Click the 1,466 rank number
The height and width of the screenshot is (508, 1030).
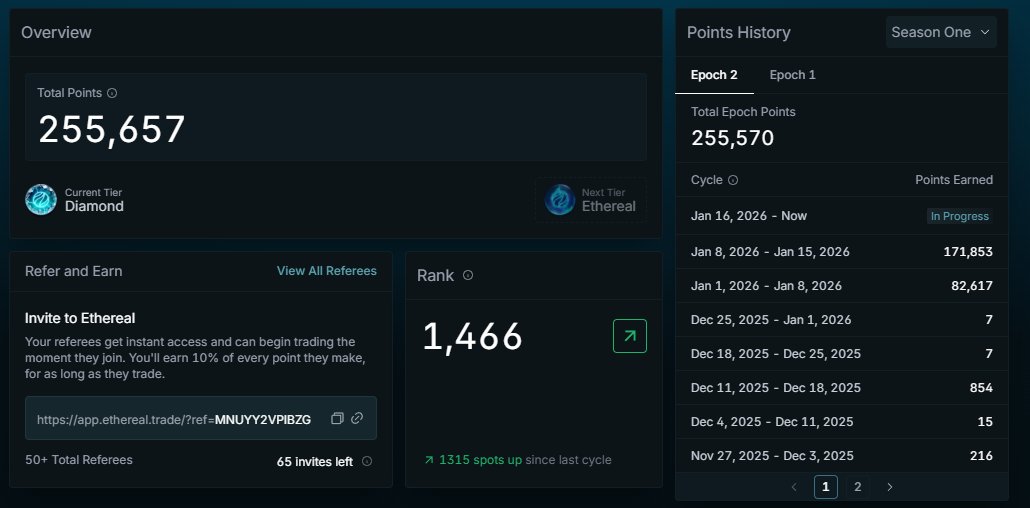tap(472, 336)
